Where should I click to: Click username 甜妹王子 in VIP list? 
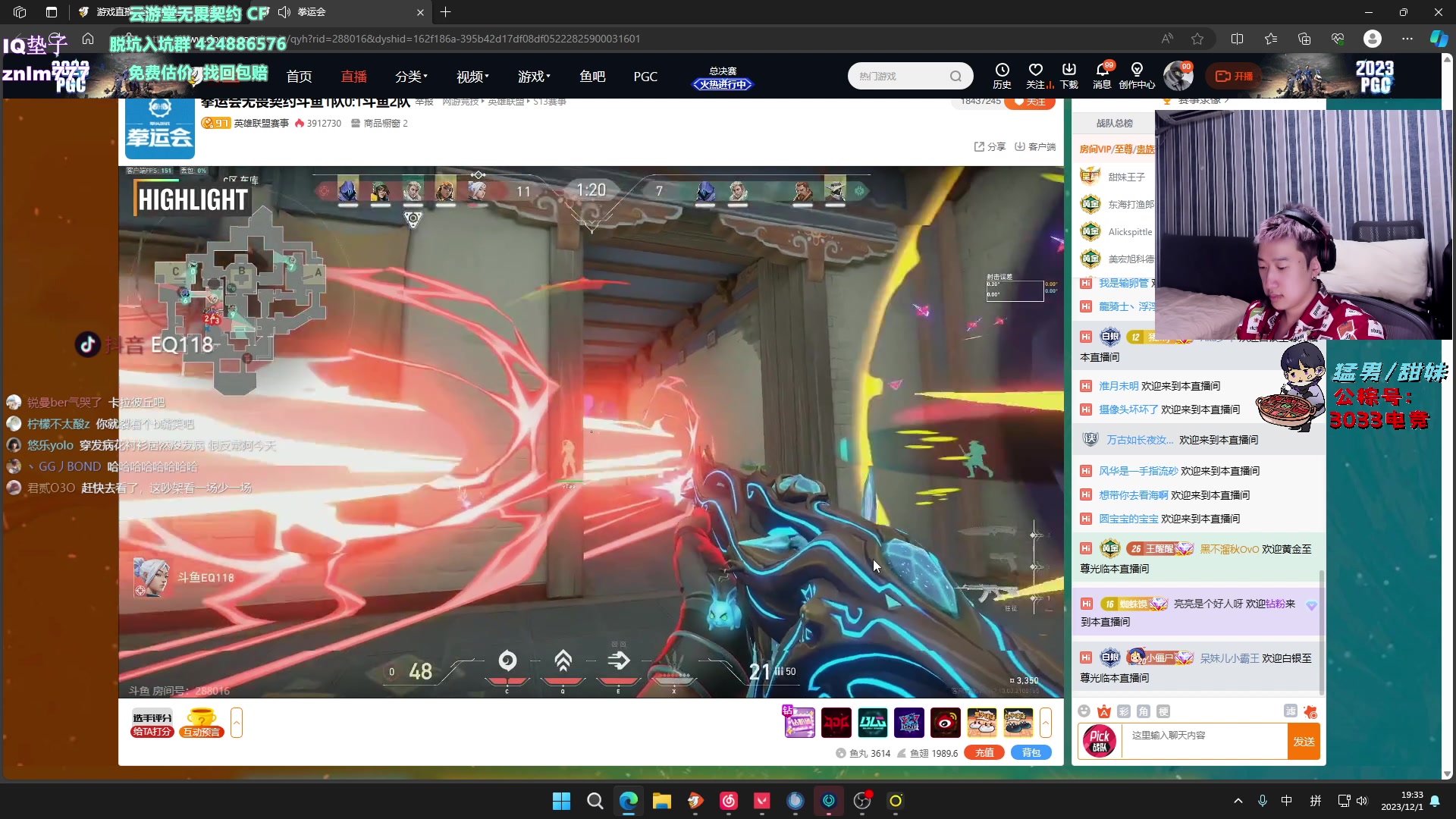click(1126, 177)
